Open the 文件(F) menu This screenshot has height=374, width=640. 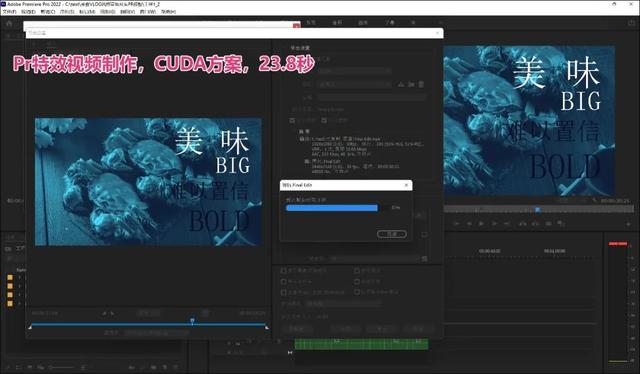coord(9,12)
